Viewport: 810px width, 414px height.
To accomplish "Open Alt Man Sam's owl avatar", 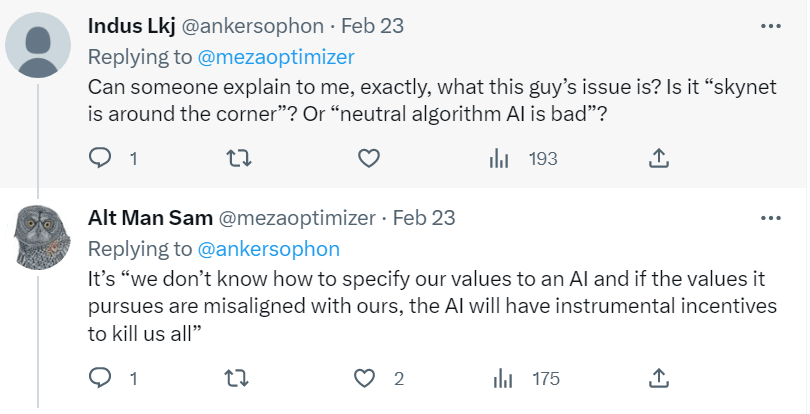I will pyautogui.click(x=37, y=237).
